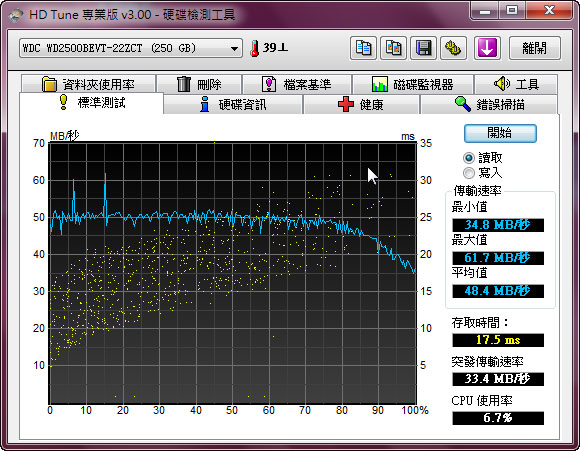
Task: Click the ms axis label
Action: pyautogui.click(x=408, y=137)
